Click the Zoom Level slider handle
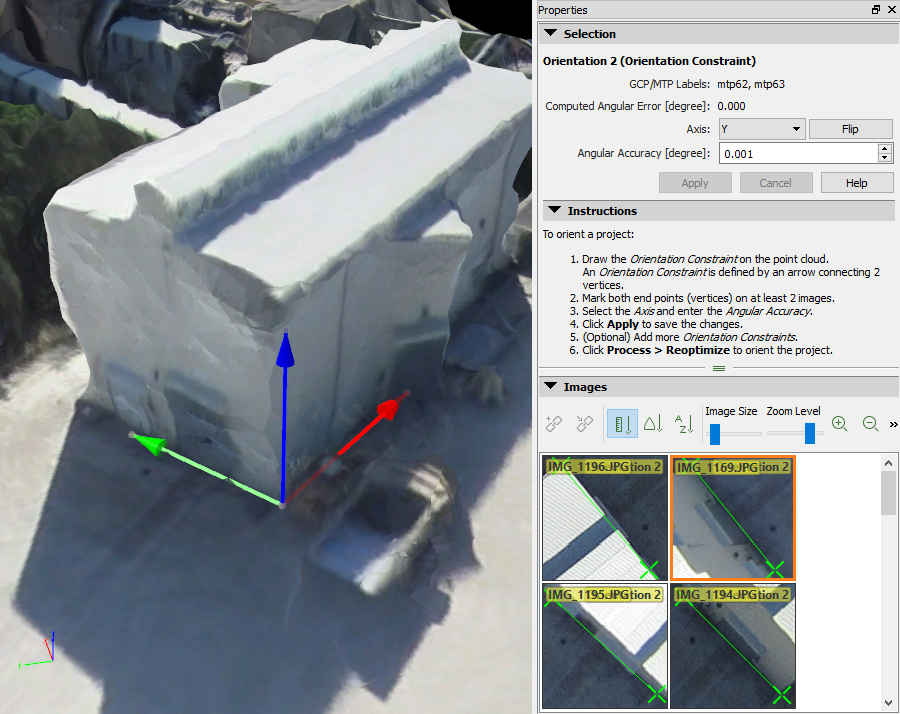This screenshot has height=714, width=900. tap(808, 433)
